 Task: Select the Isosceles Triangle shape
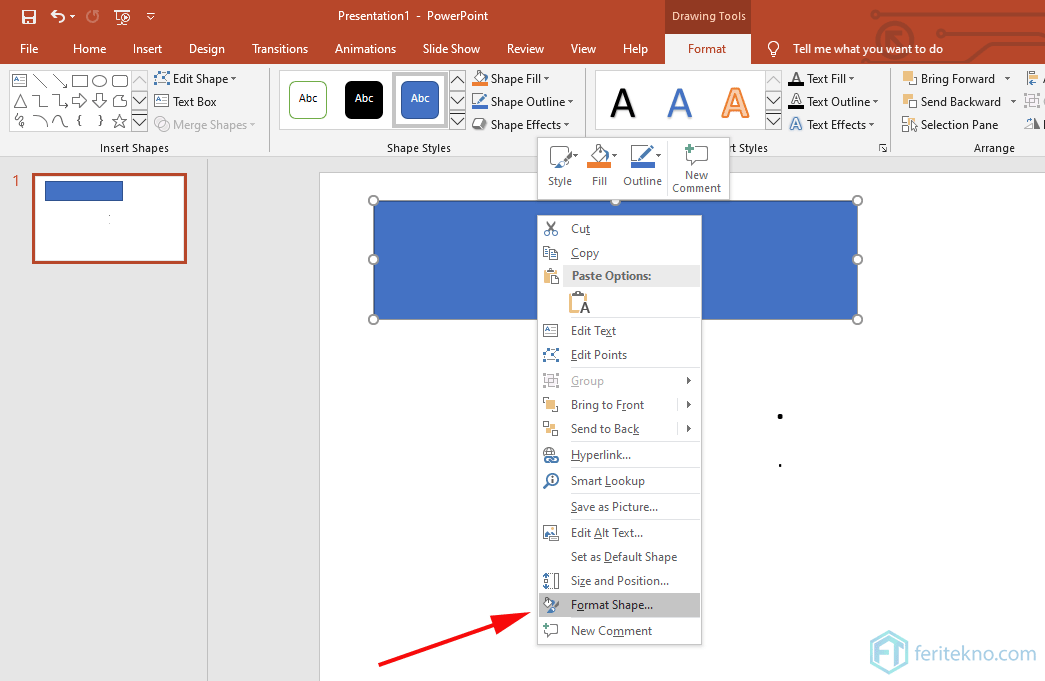click(20, 101)
